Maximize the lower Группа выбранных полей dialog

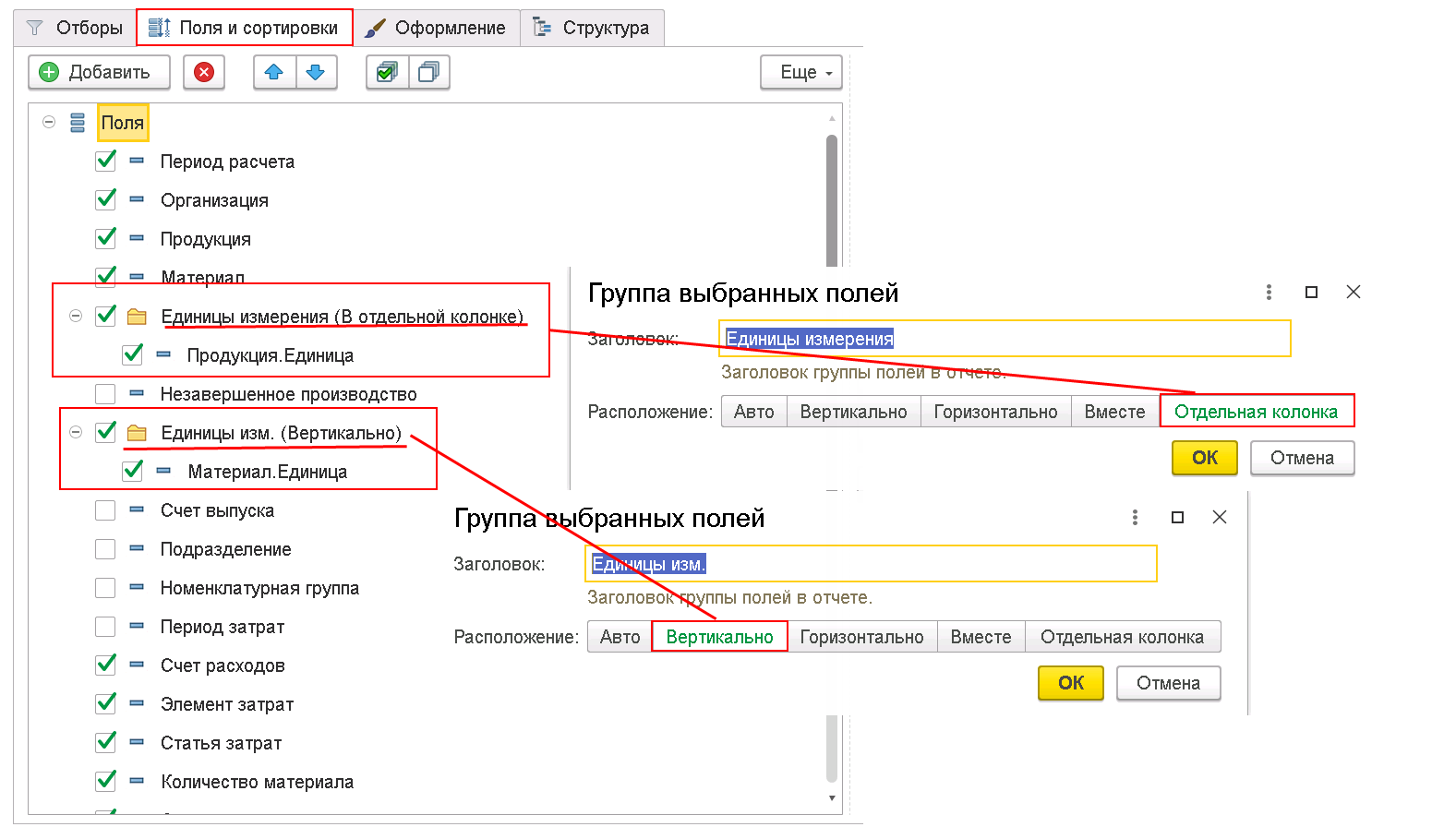pos(1177,517)
